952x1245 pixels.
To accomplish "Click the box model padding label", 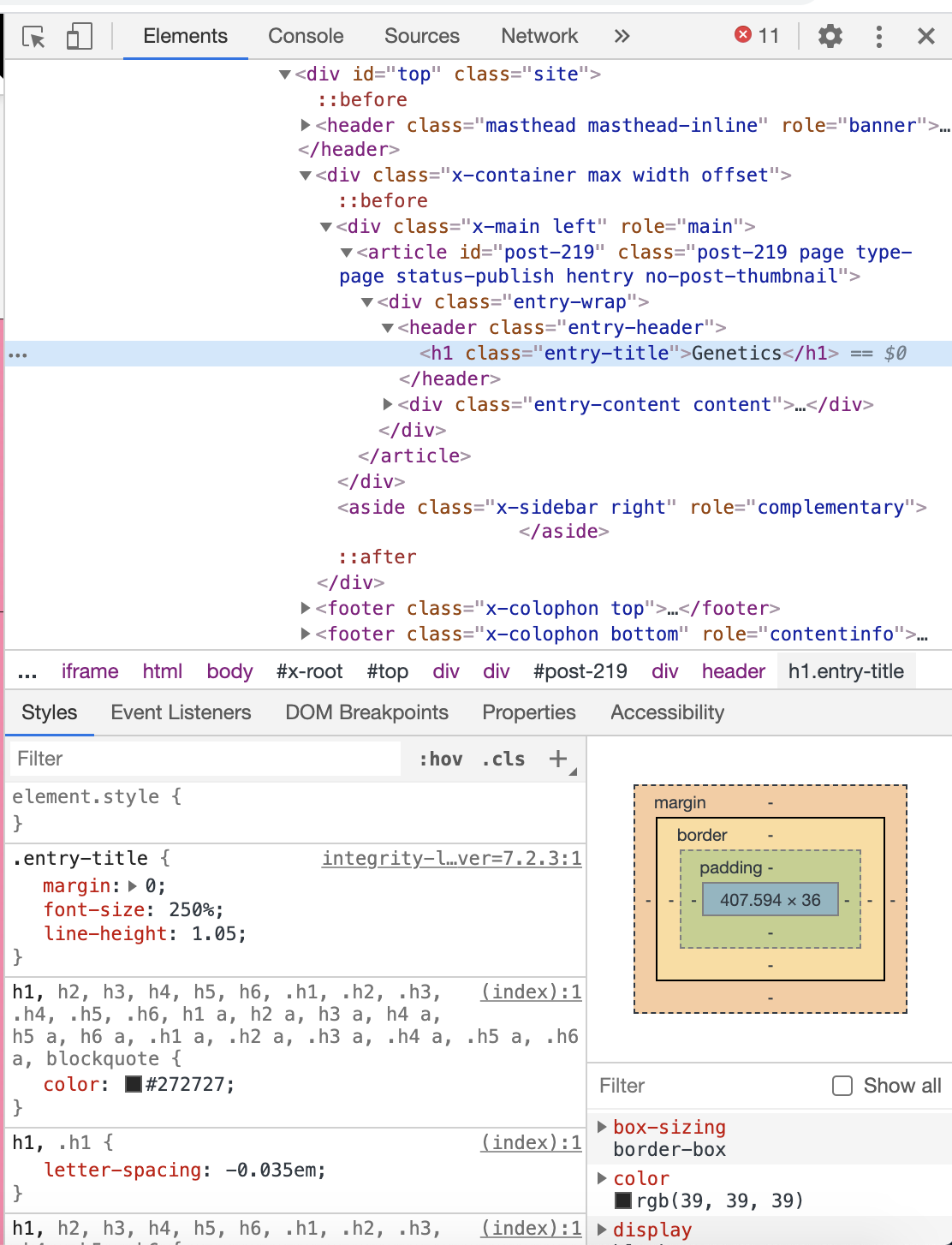I will (730, 867).
